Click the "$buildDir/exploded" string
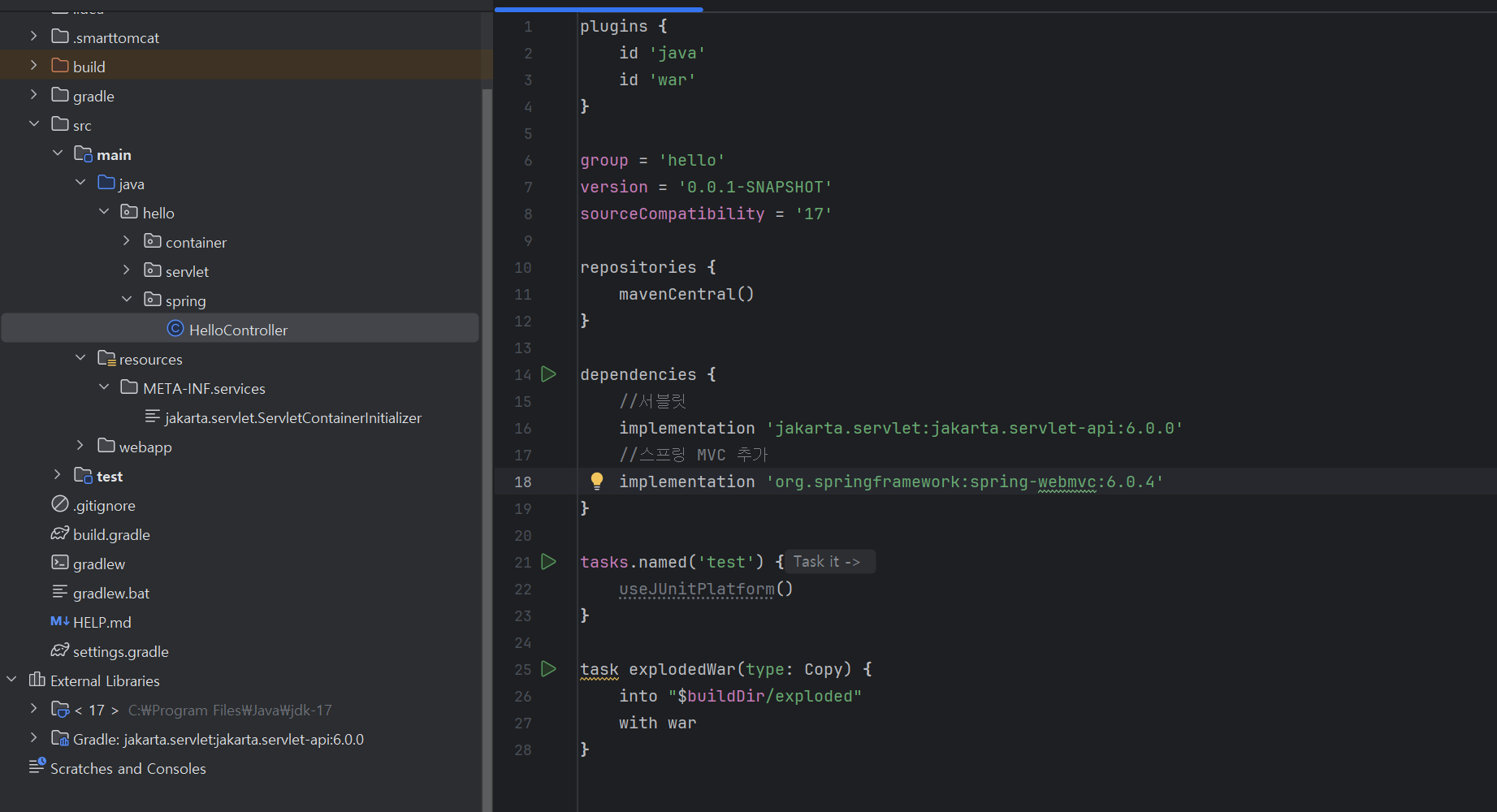Screen dimensions: 1497x812 (765, 696)
